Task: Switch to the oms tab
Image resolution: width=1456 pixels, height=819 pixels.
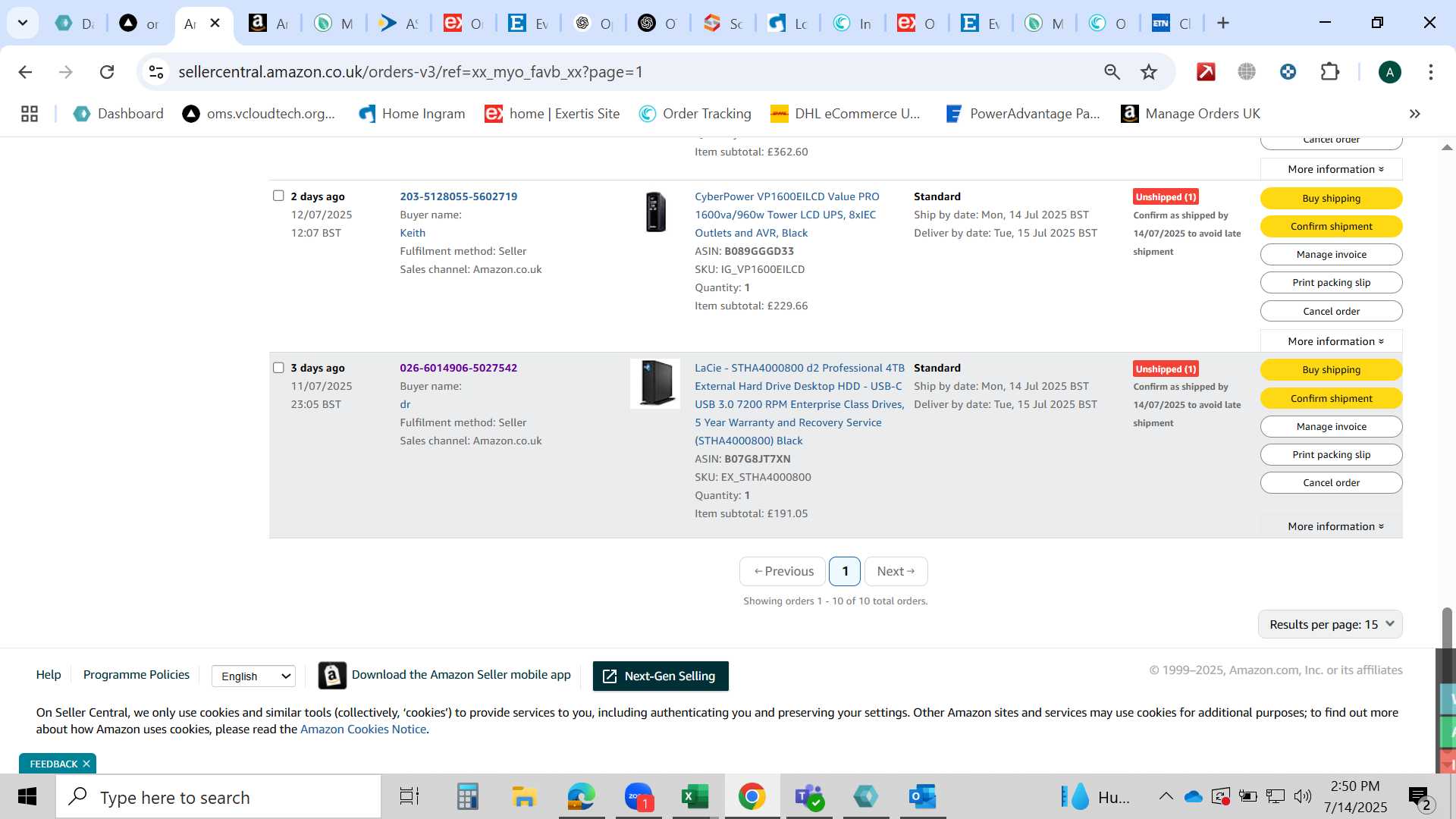Action: (x=140, y=23)
